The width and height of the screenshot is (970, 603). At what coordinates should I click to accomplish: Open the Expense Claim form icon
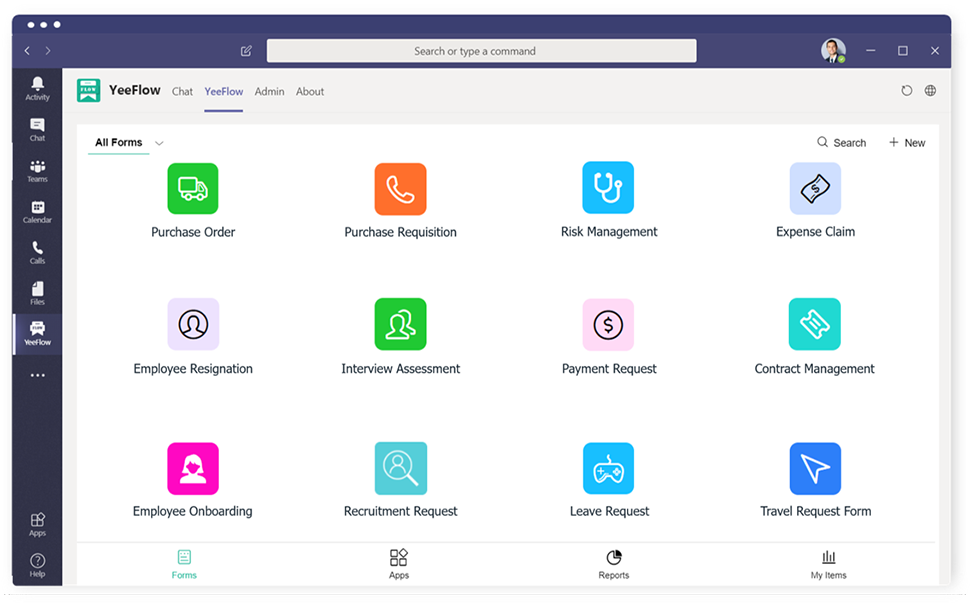pos(815,188)
